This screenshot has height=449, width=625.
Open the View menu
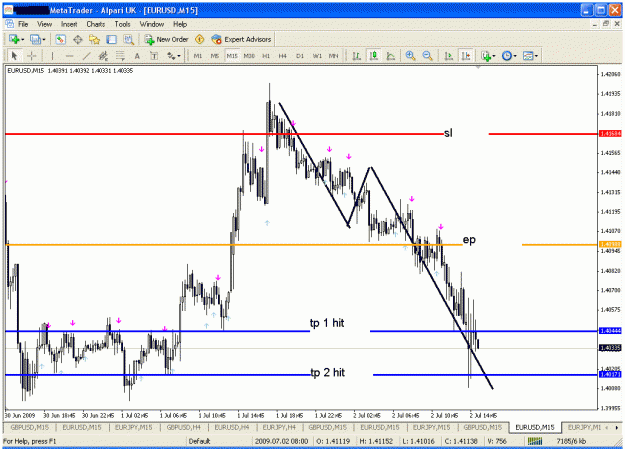coord(45,24)
